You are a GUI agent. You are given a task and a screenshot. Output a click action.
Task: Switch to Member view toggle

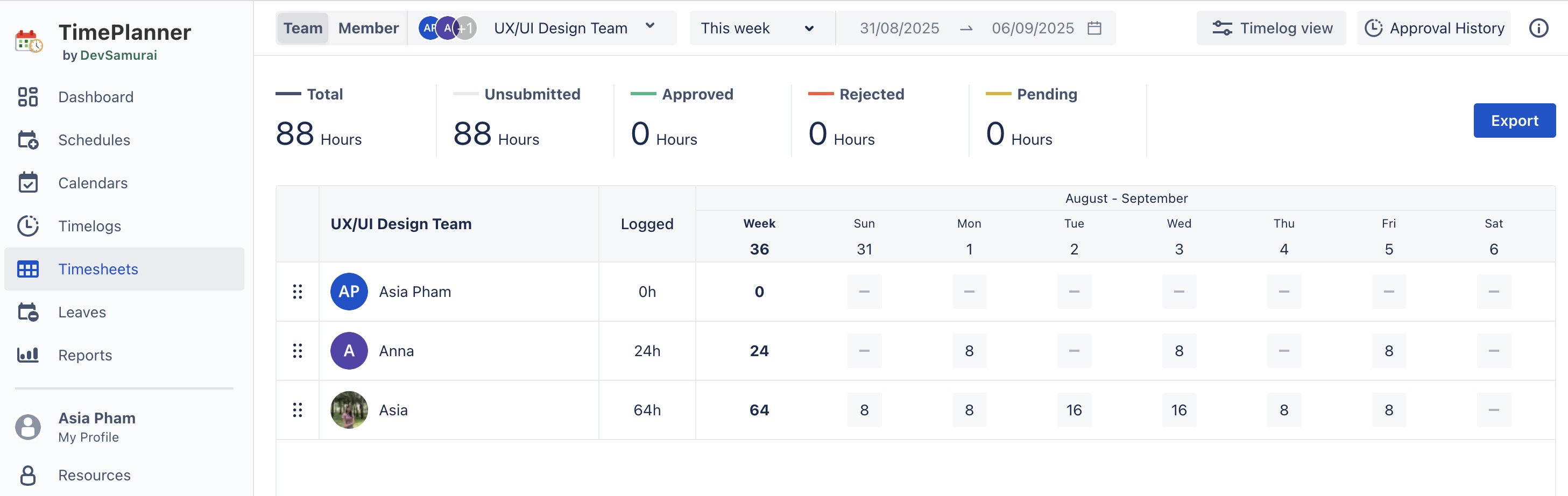click(x=368, y=28)
